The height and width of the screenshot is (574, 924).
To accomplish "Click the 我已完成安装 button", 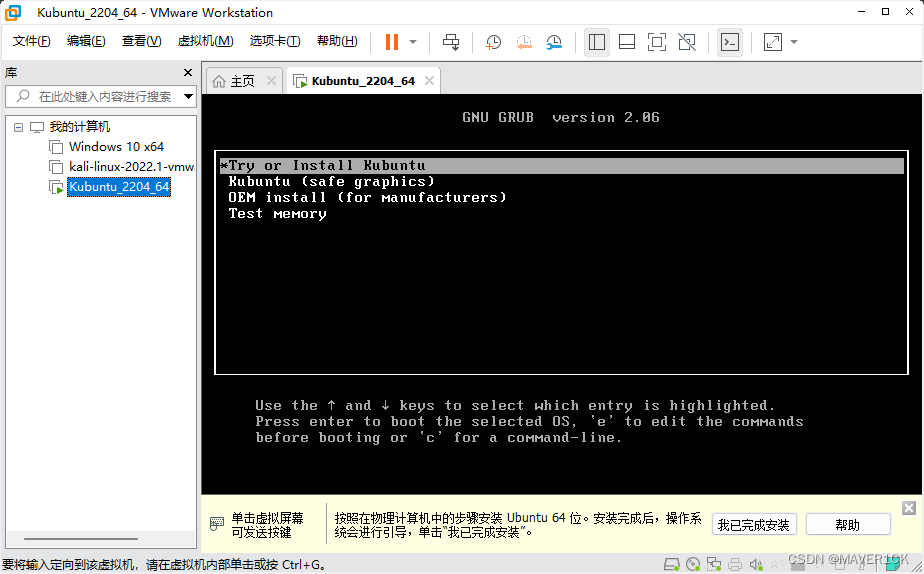I will coord(754,524).
